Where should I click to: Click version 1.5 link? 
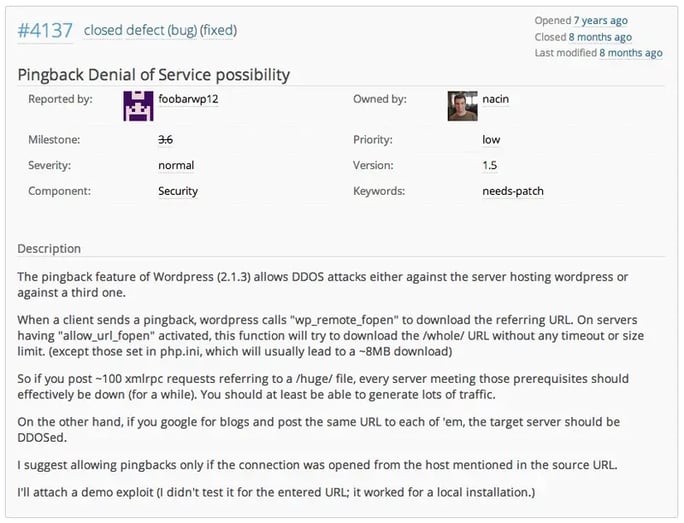click(x=489, y=165)
